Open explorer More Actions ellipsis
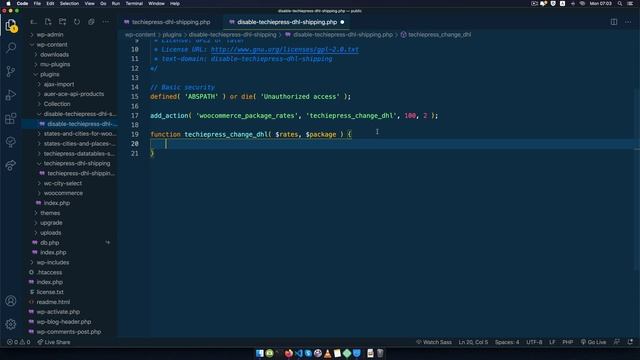Image resolution: width=640 pixels, height=360 pixels. click(106, 22)
